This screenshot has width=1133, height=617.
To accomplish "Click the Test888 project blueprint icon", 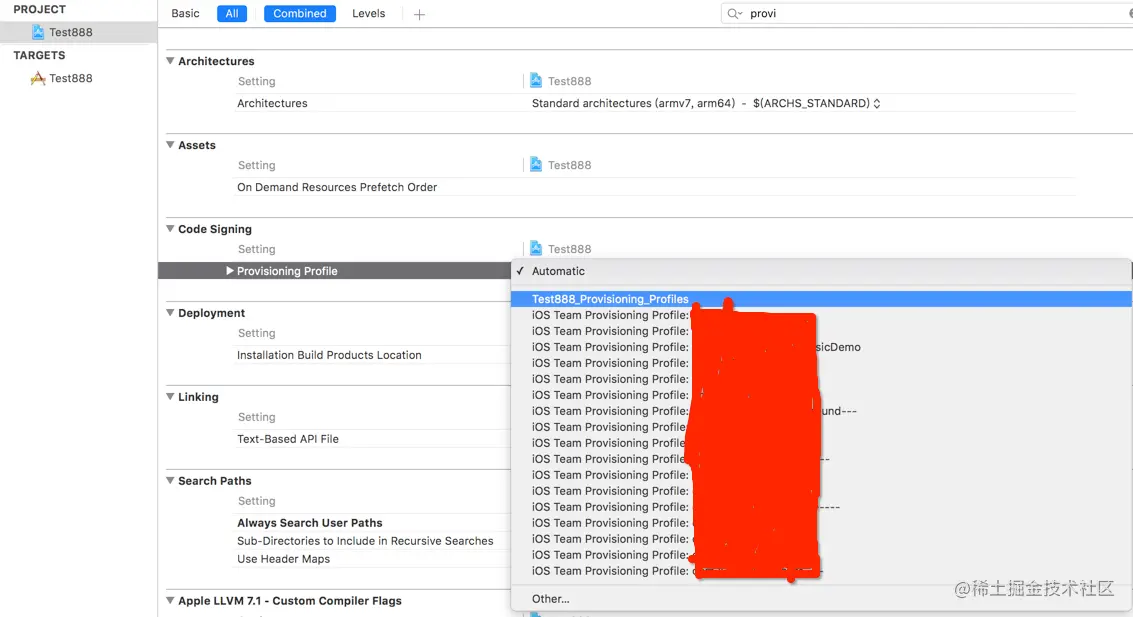I will (x=38, y=32).
